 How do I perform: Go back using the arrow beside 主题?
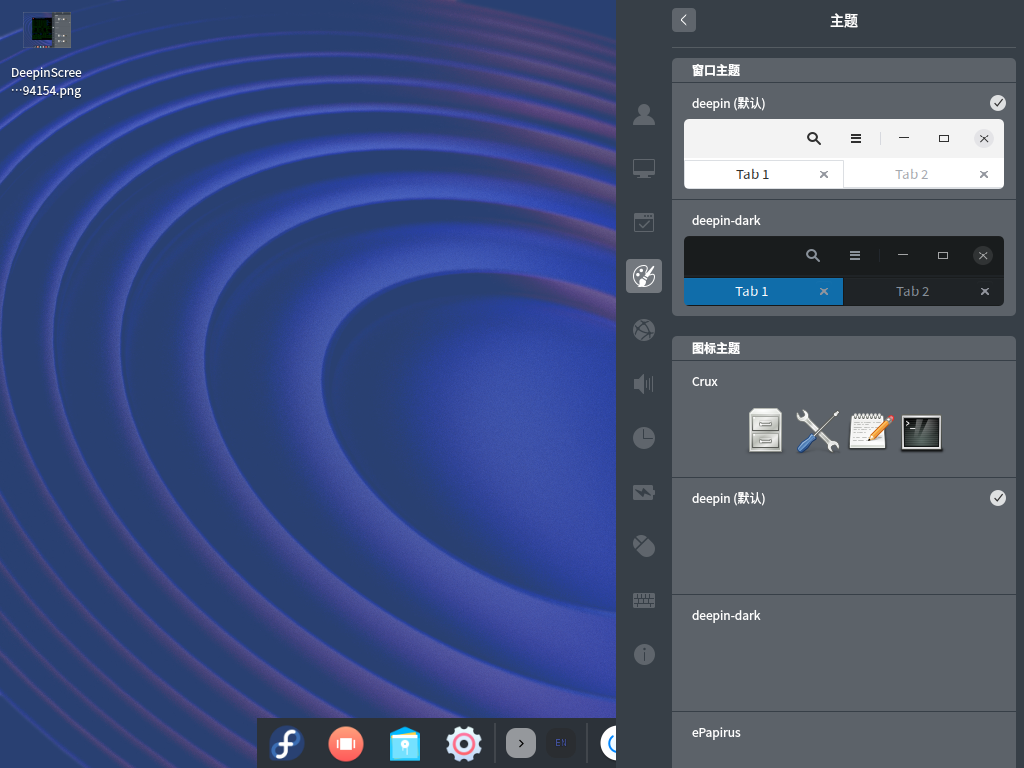pos(683,20)
